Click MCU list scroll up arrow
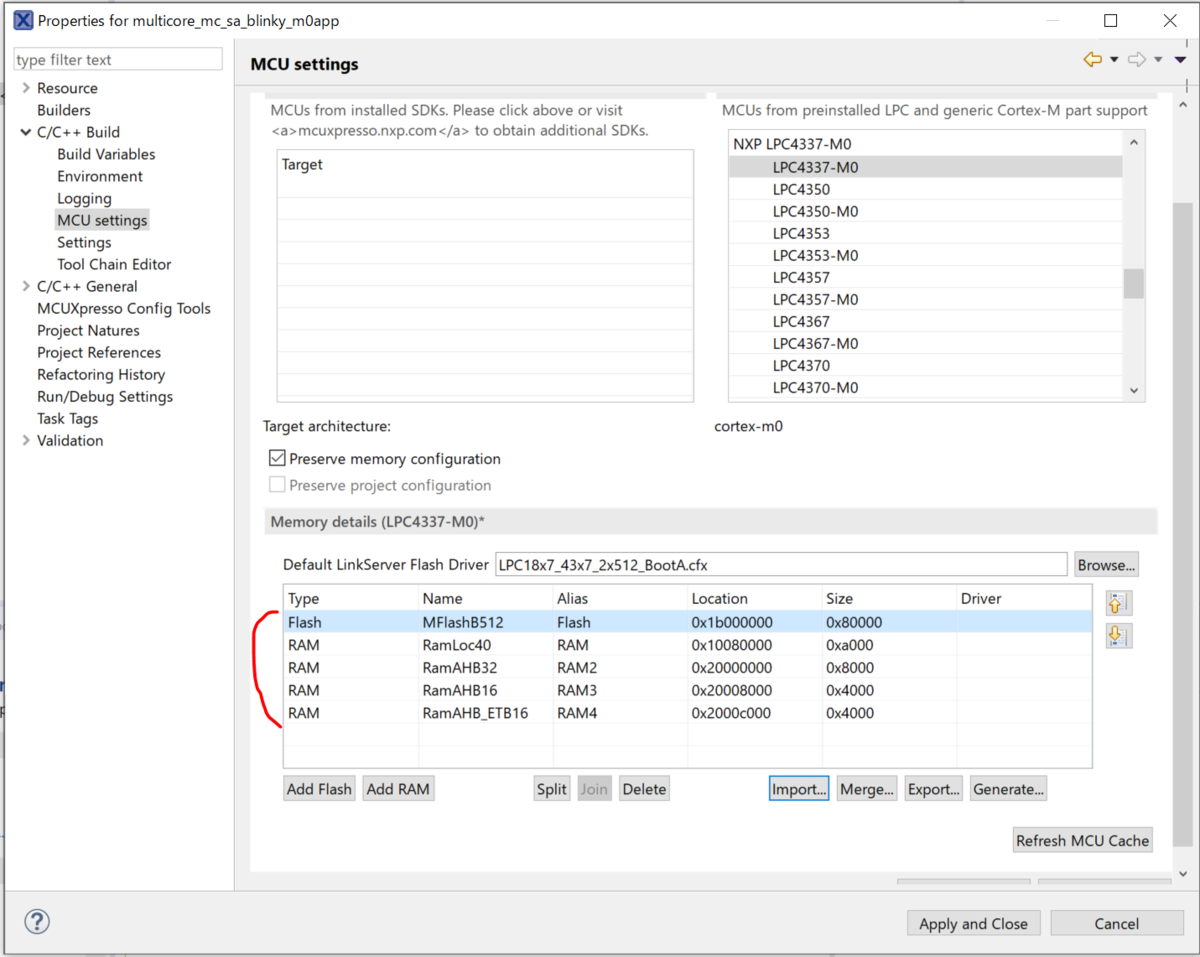This screenshot has height=957, width=1200. pos(1133,143)
